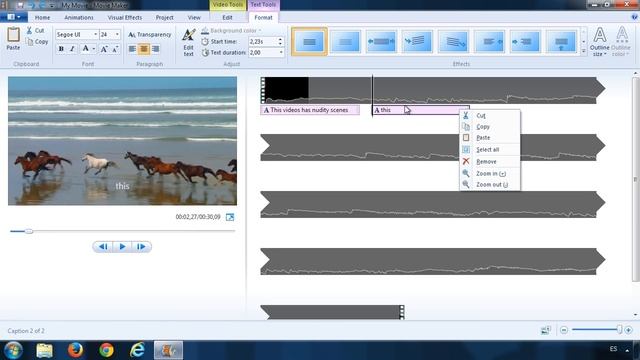The height and width of the screenshot is (360, 640).
Task: Open Firefox from the taskbar
Action: tap(75, 350)
